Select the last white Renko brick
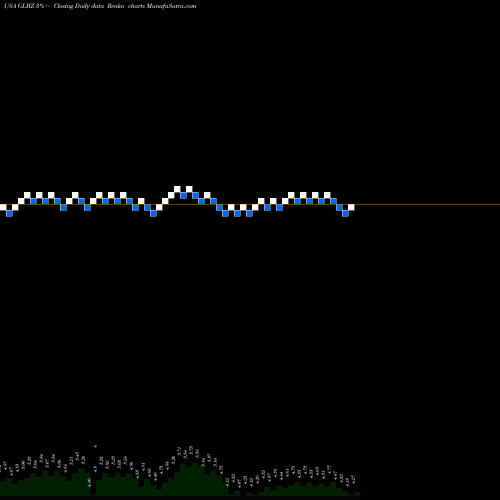The height and width of the screenshot is (500, 500). tap(351, 207)
